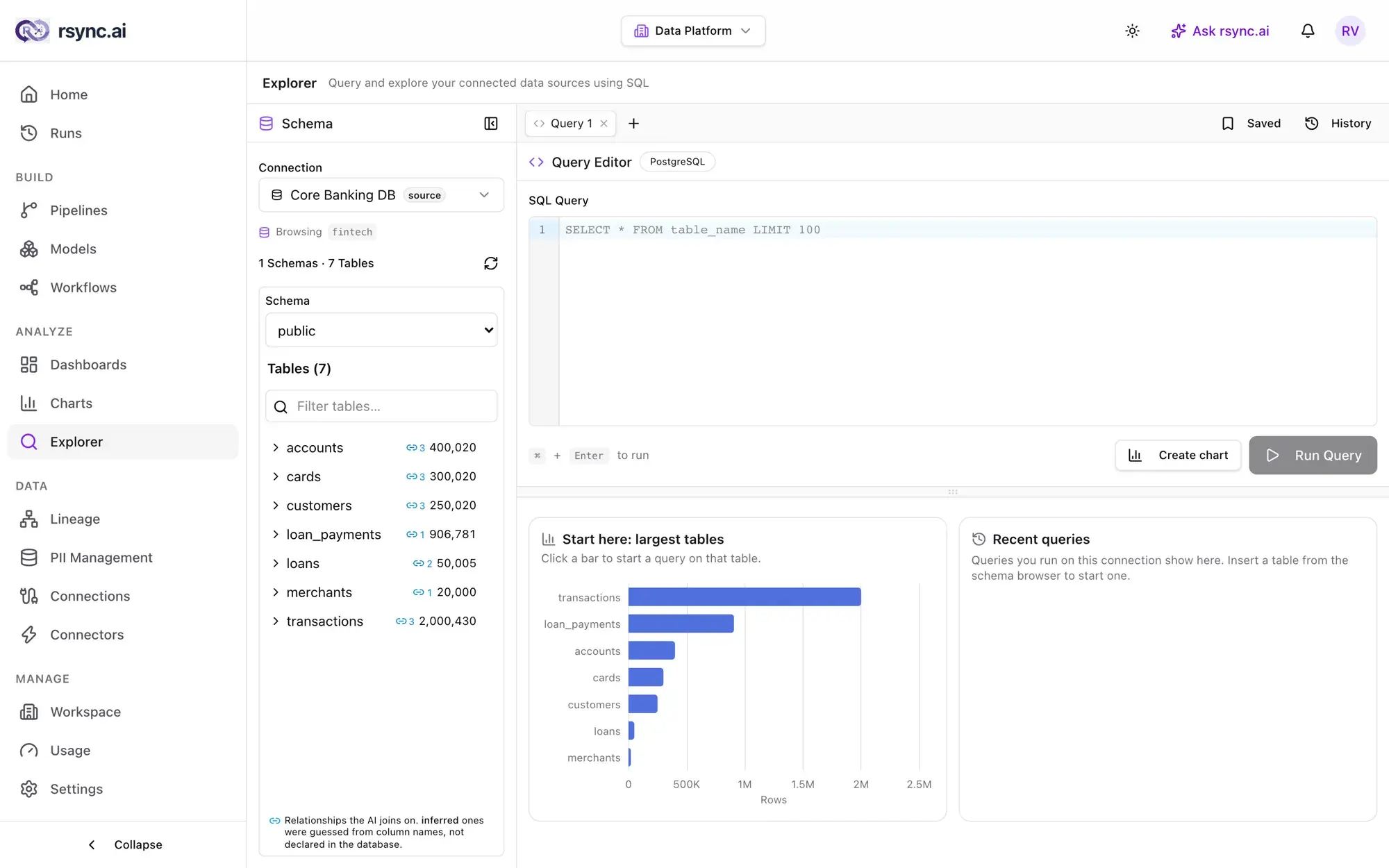
Task: Open Saved queries
Action: tap(1251, 124)
